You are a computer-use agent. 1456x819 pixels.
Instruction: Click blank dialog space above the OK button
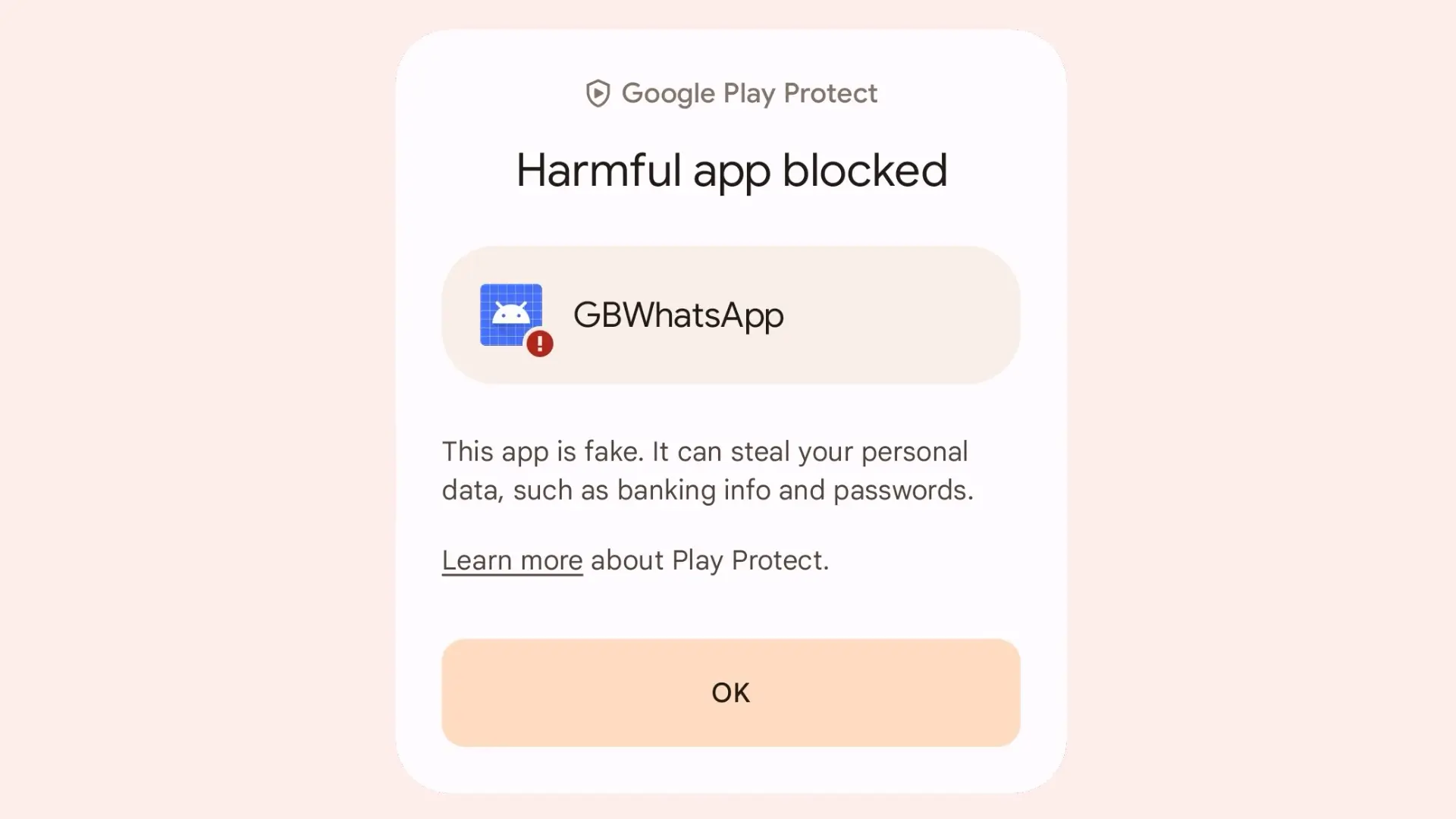(731, 608)
